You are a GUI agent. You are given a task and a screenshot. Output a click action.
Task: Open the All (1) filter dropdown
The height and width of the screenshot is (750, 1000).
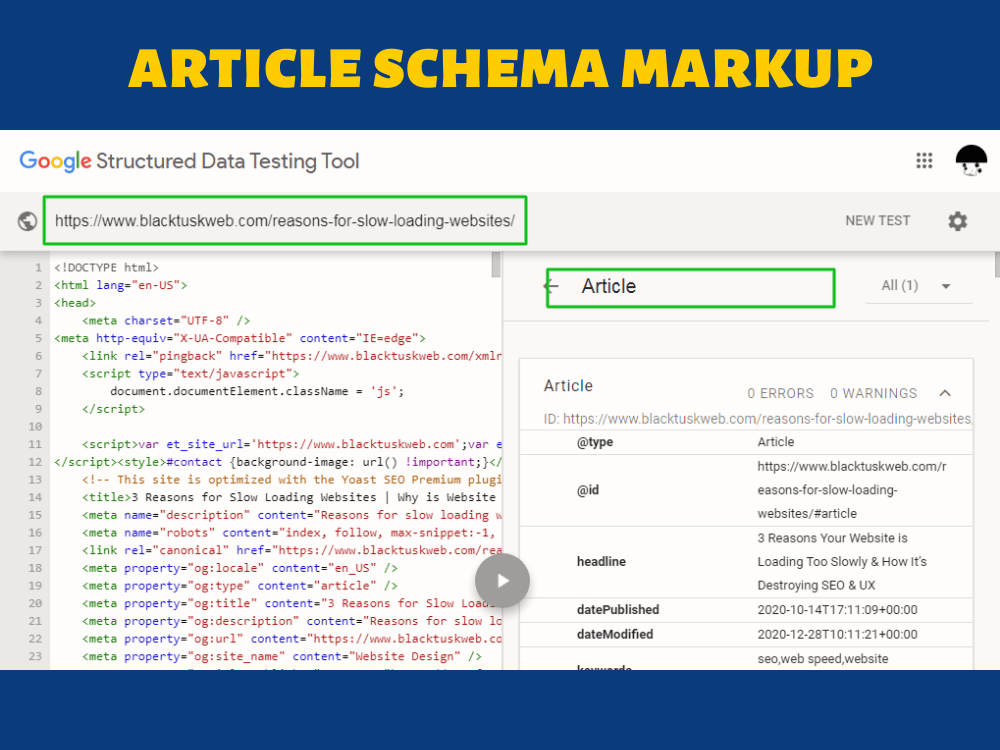[916, 286]
